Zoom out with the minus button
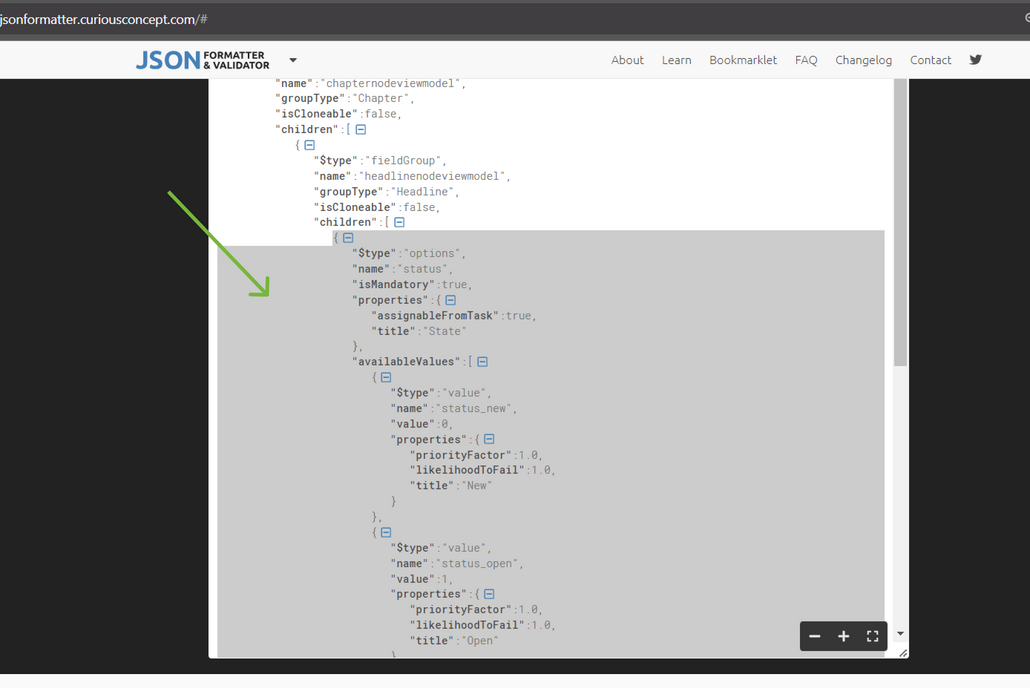Image resolution: width=1030 pixels, height=688 pixels. [x=815, y=636]
